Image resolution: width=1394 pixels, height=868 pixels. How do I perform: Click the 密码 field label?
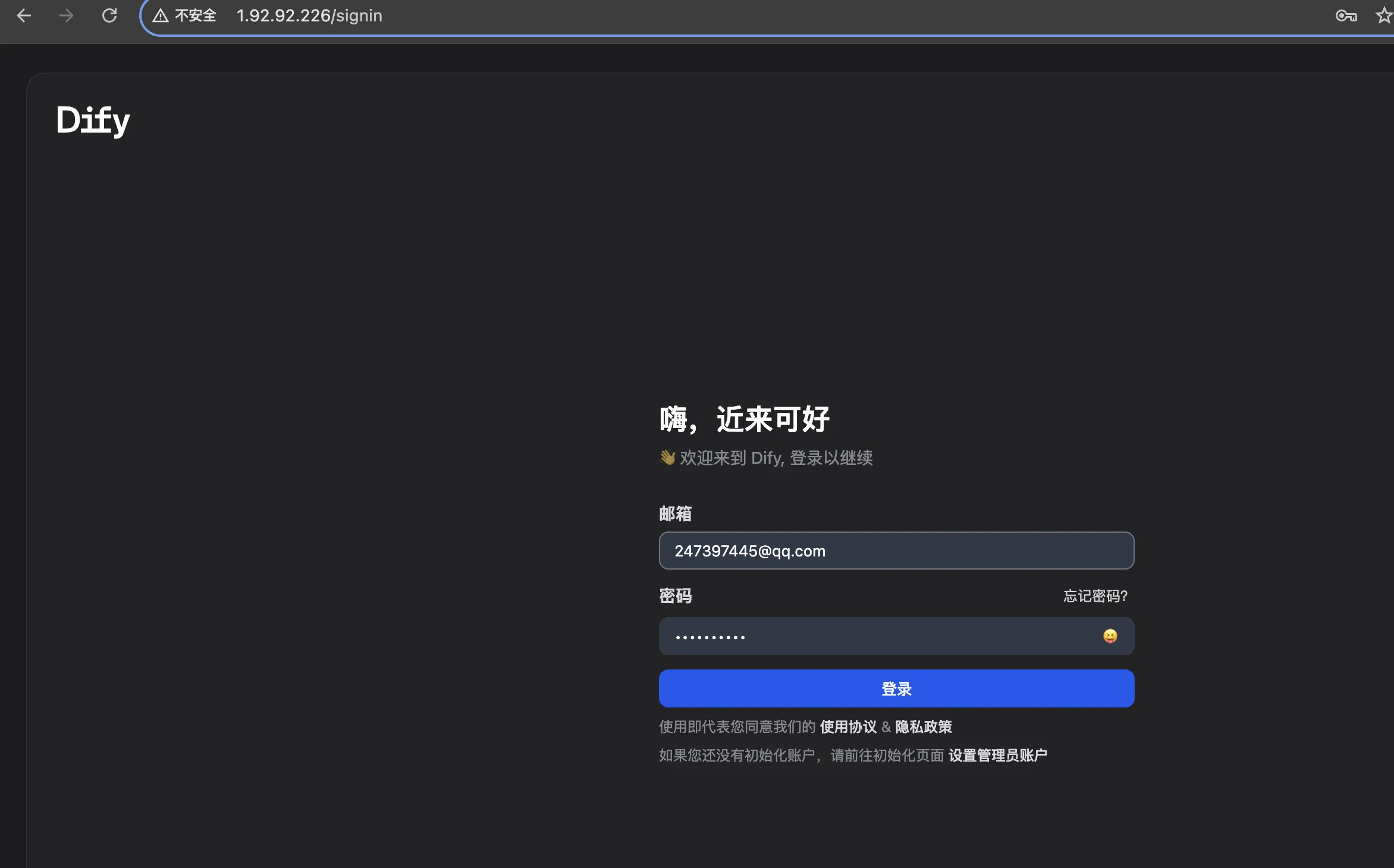pos(675,596)
